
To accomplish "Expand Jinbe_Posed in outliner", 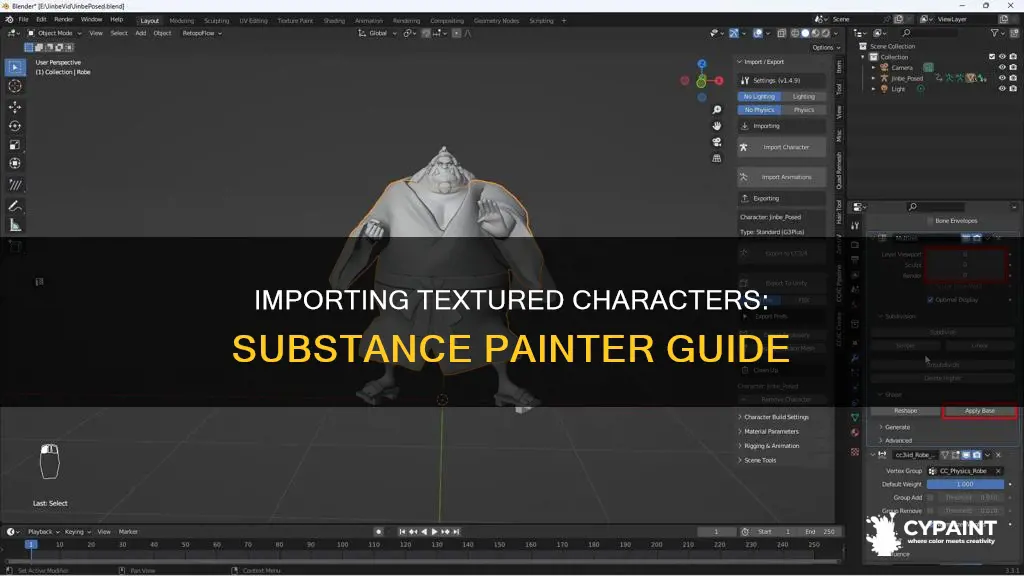I will (x=873, y=78).
